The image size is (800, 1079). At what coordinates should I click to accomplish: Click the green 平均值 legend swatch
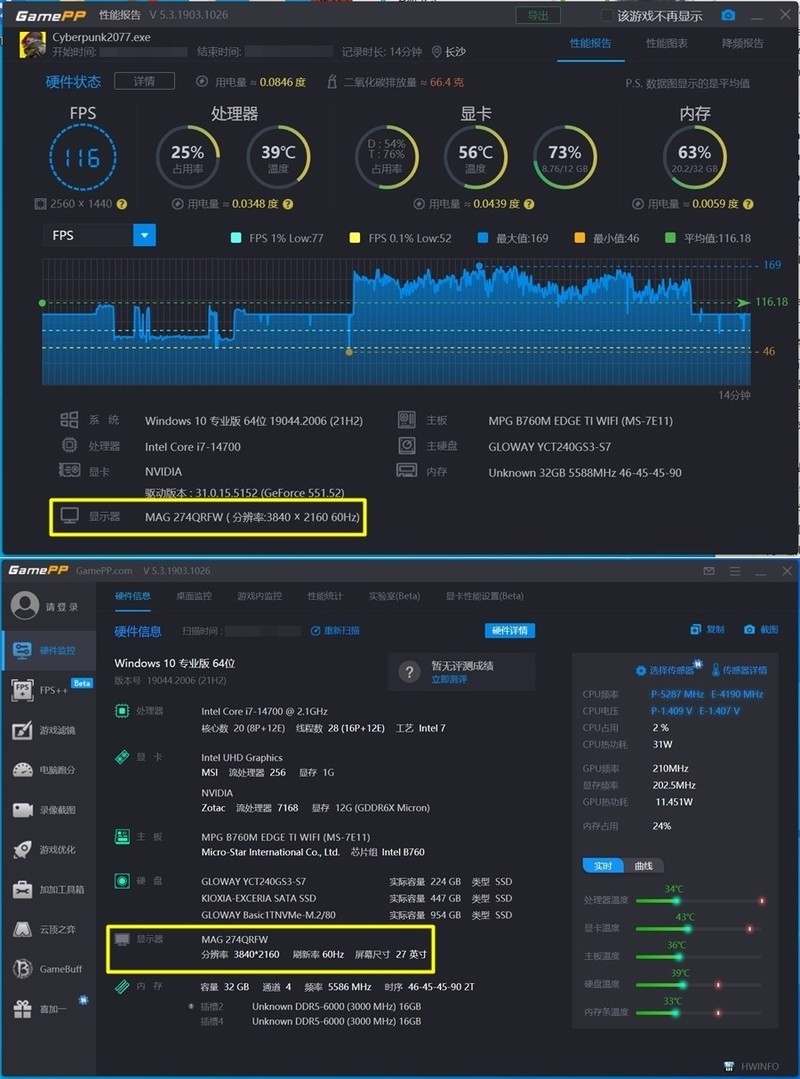pyautogui.click(x=671, y=238)
